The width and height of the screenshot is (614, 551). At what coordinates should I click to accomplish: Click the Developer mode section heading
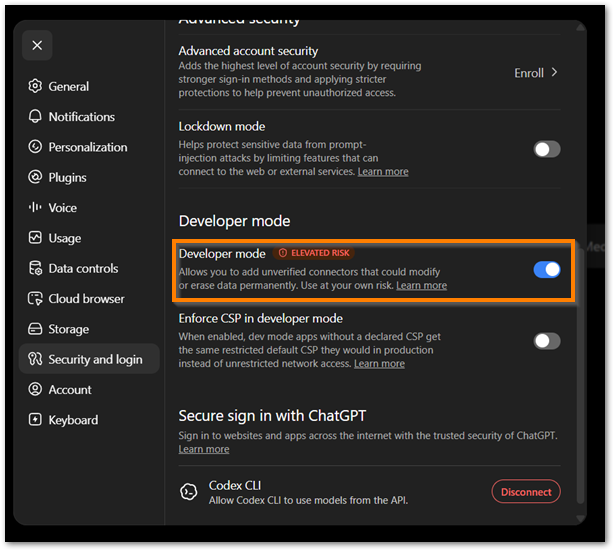click(235, 221)
